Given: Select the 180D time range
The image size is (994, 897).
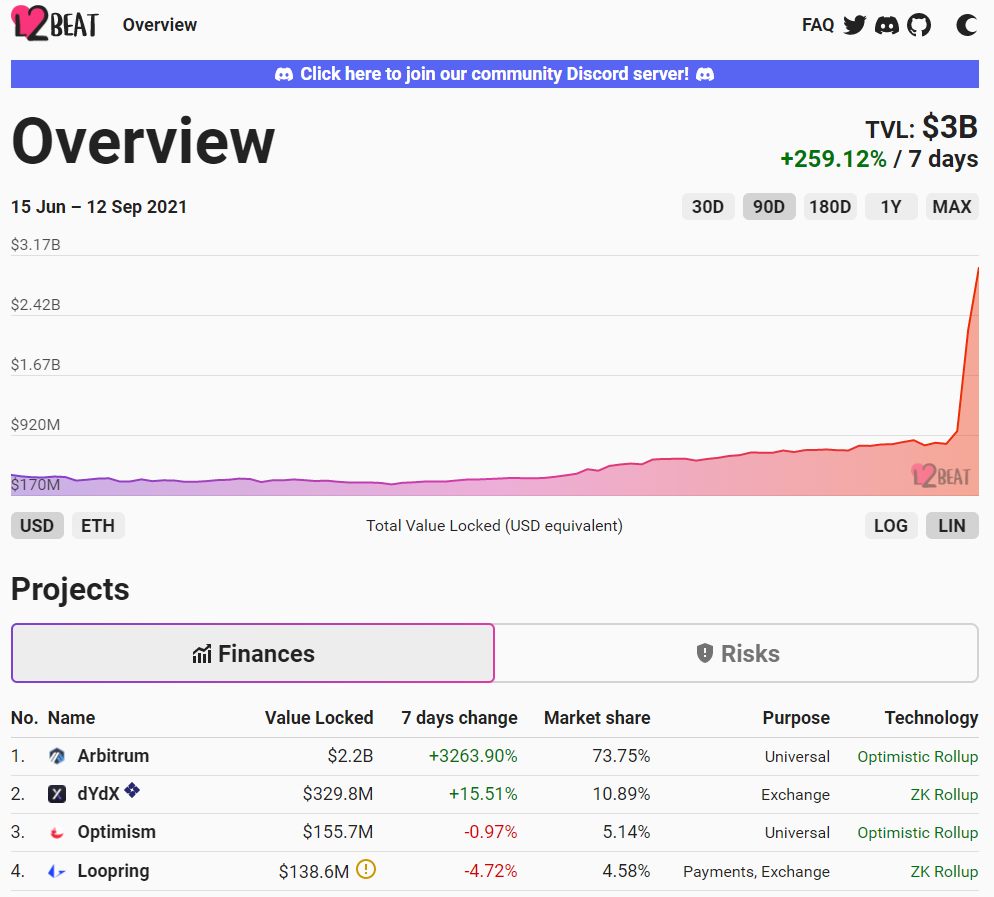Looking at the screenshot, I should coord(830,207).
